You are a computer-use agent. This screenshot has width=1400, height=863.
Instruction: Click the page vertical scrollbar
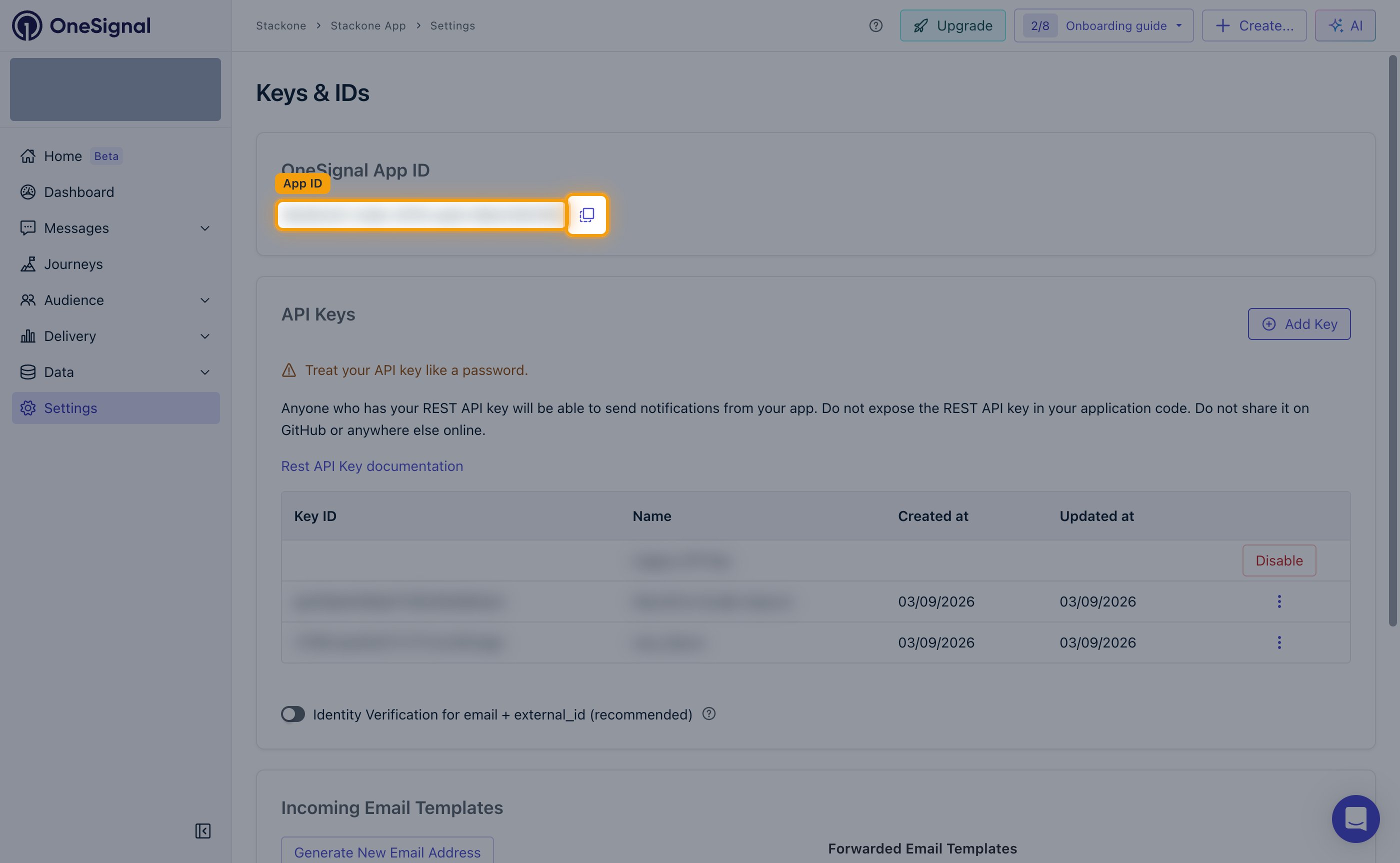pos(1392,340)
